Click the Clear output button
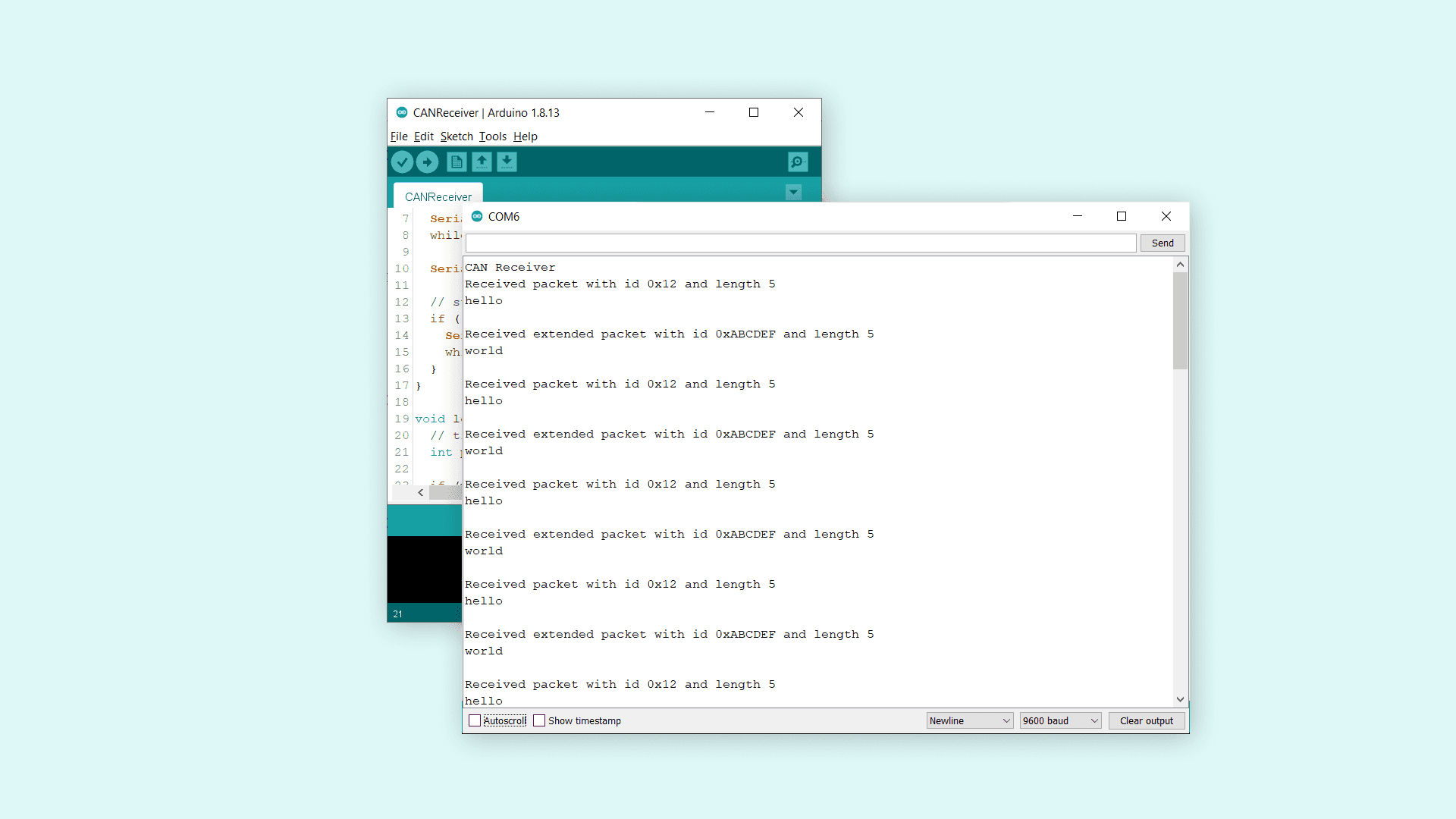Screen dimensions: 1456x819 [x=1146, y=720]
